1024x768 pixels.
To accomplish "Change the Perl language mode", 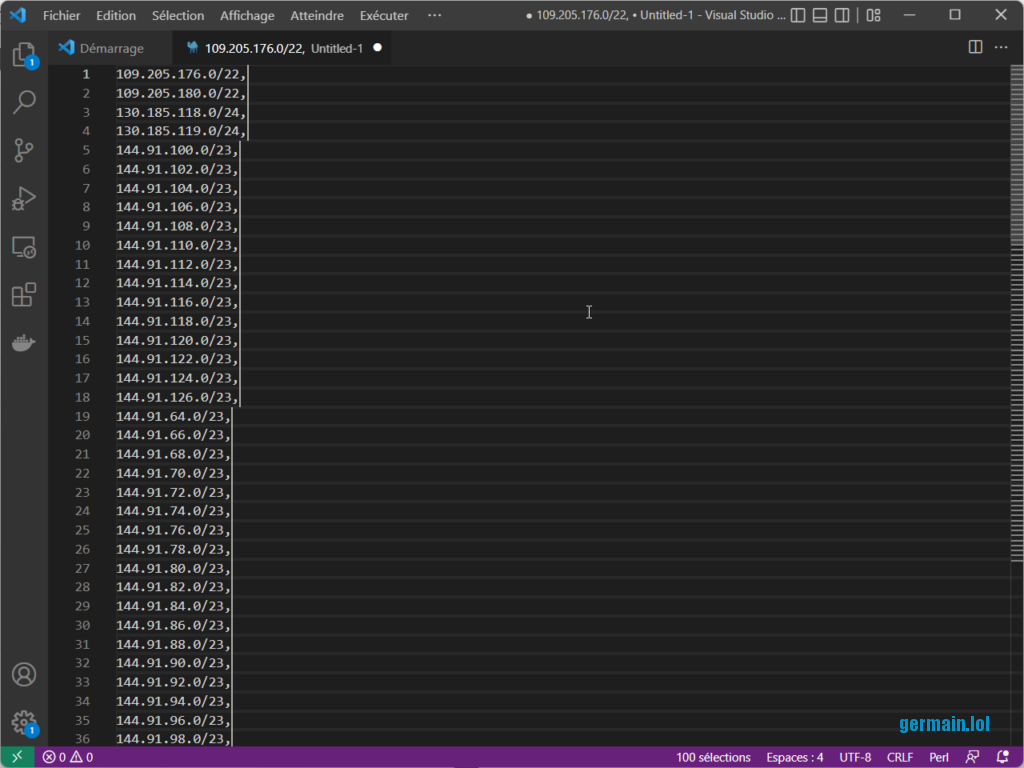I will [939, 757].
